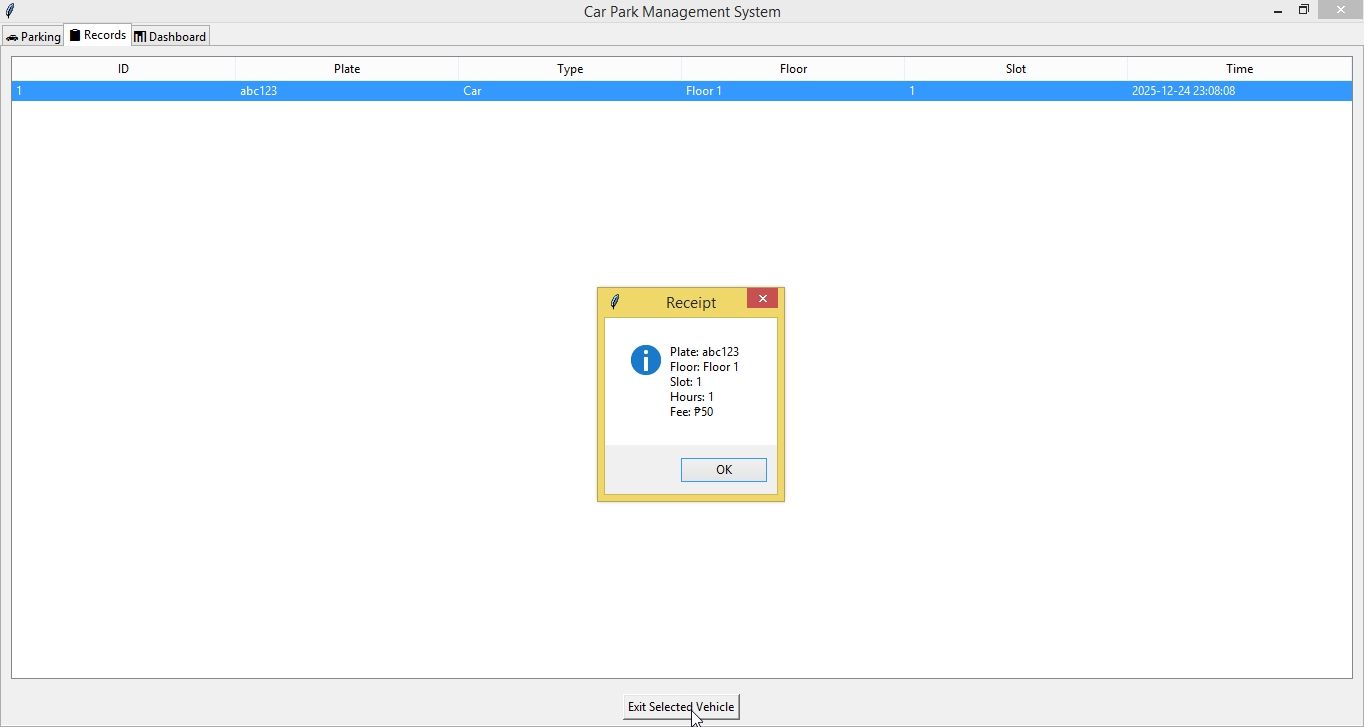1364x727 pixels.
Task: Click the blue info icon in Receipt
Action: pos(645,360)
